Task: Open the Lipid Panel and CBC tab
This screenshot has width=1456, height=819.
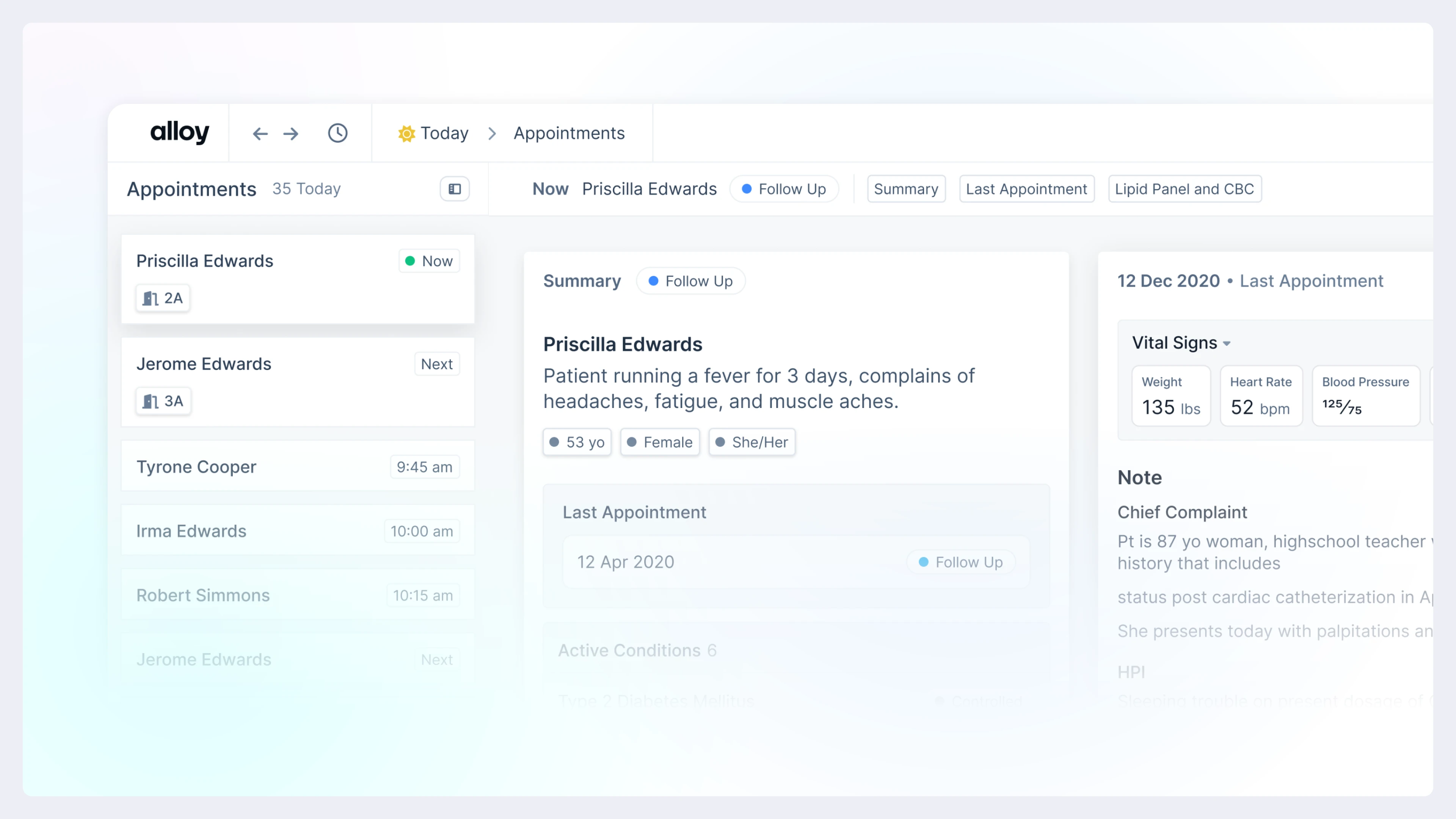Action: 1185,189
